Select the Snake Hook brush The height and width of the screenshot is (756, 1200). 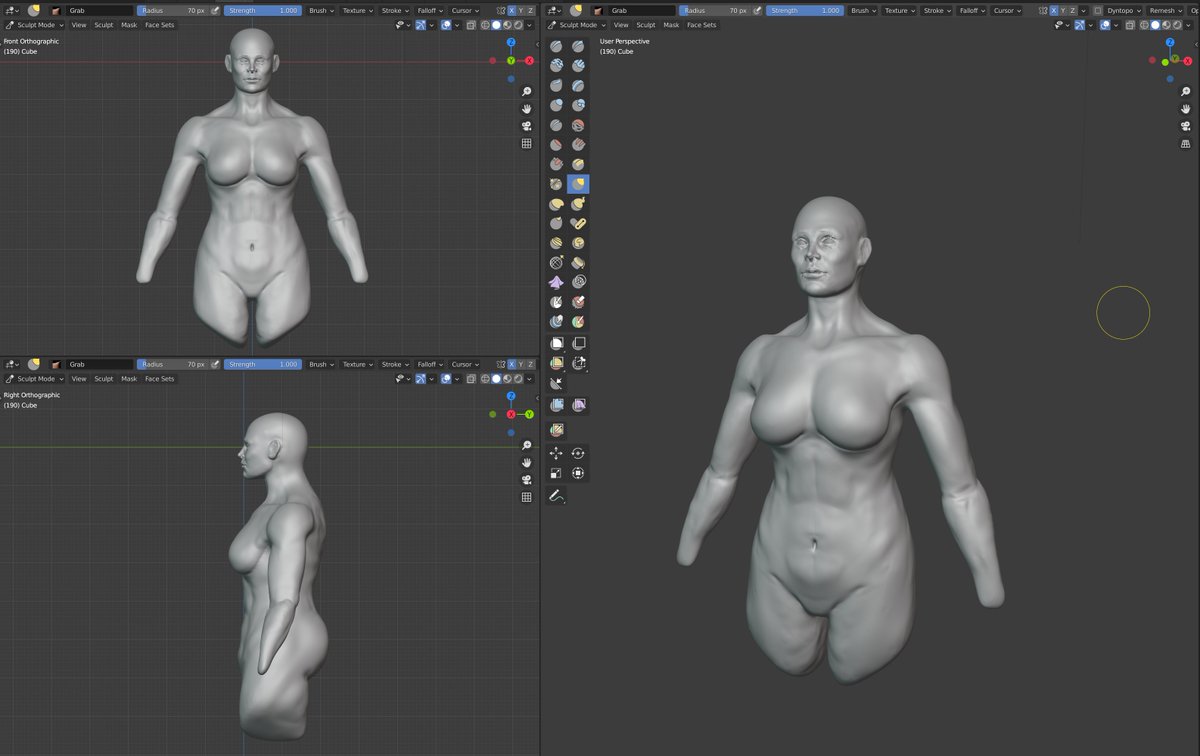coord(578,204)
